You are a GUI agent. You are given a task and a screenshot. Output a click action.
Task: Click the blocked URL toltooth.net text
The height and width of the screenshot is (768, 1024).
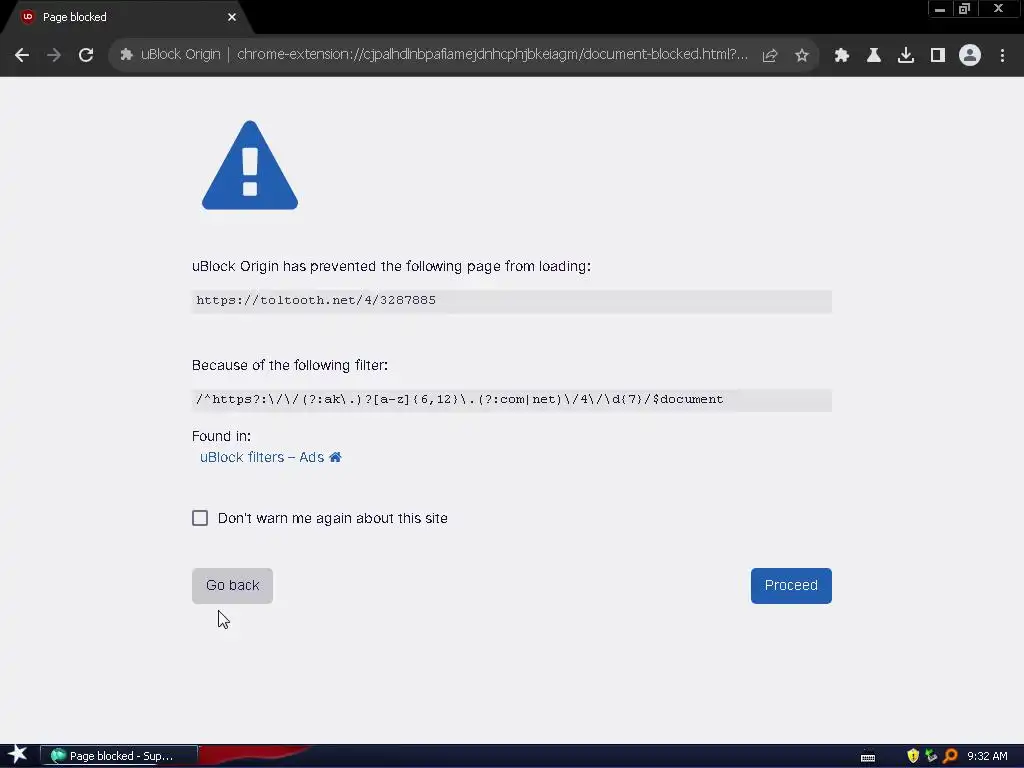[316, 300]
